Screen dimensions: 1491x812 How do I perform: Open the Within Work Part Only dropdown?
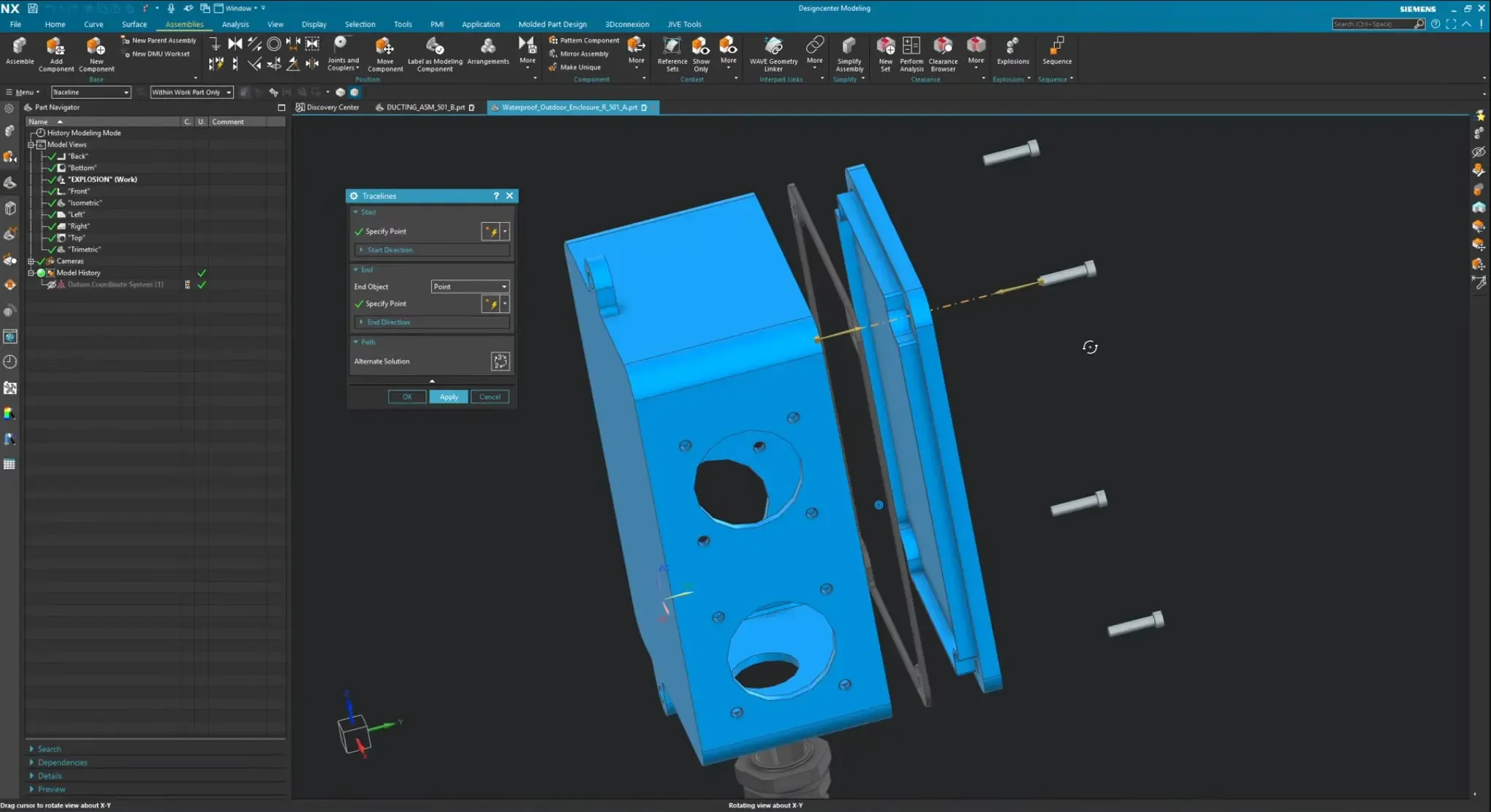pos(191,92)
